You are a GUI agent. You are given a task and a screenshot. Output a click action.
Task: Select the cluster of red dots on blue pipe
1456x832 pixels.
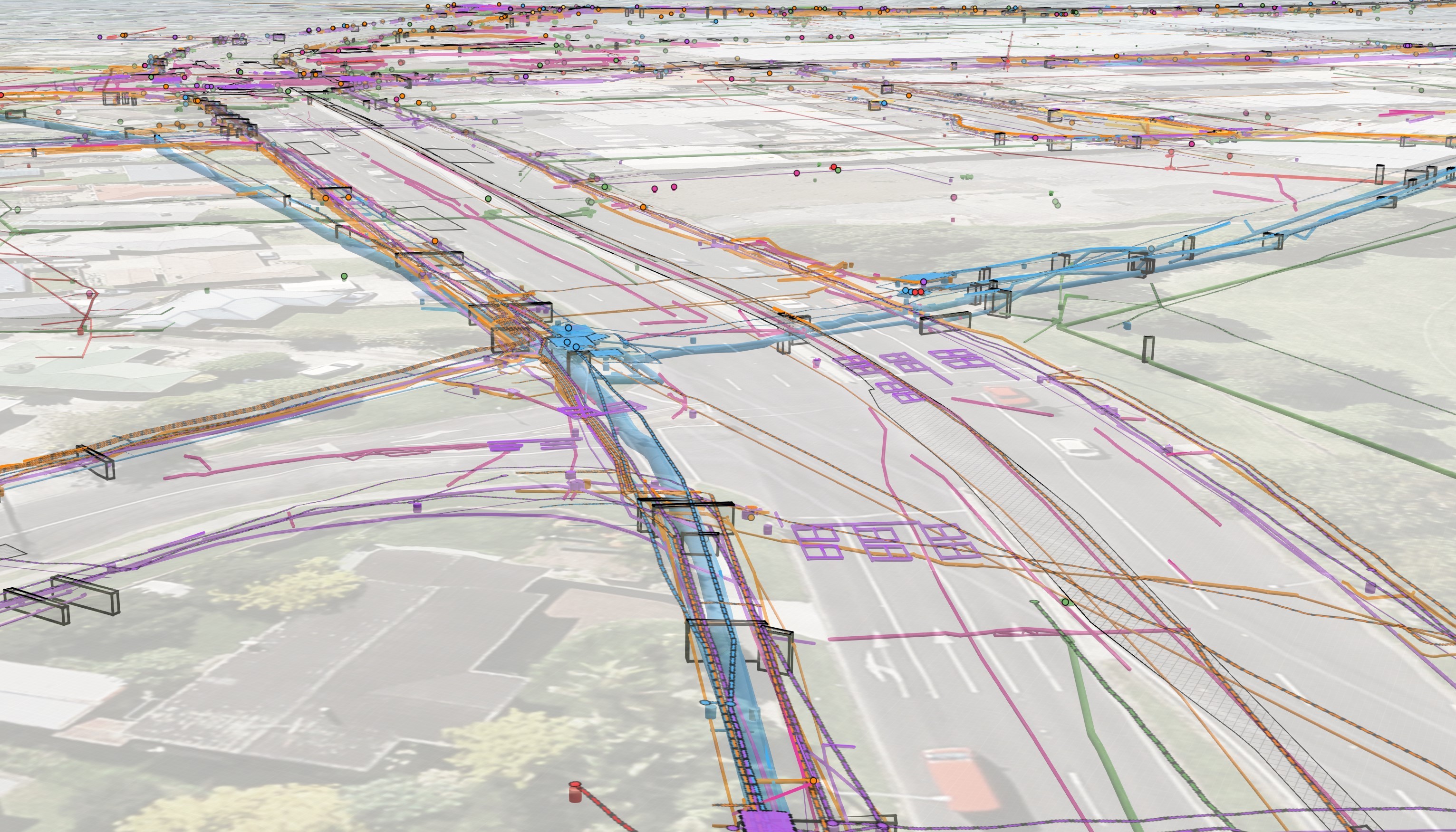click(x=917, y=292)
